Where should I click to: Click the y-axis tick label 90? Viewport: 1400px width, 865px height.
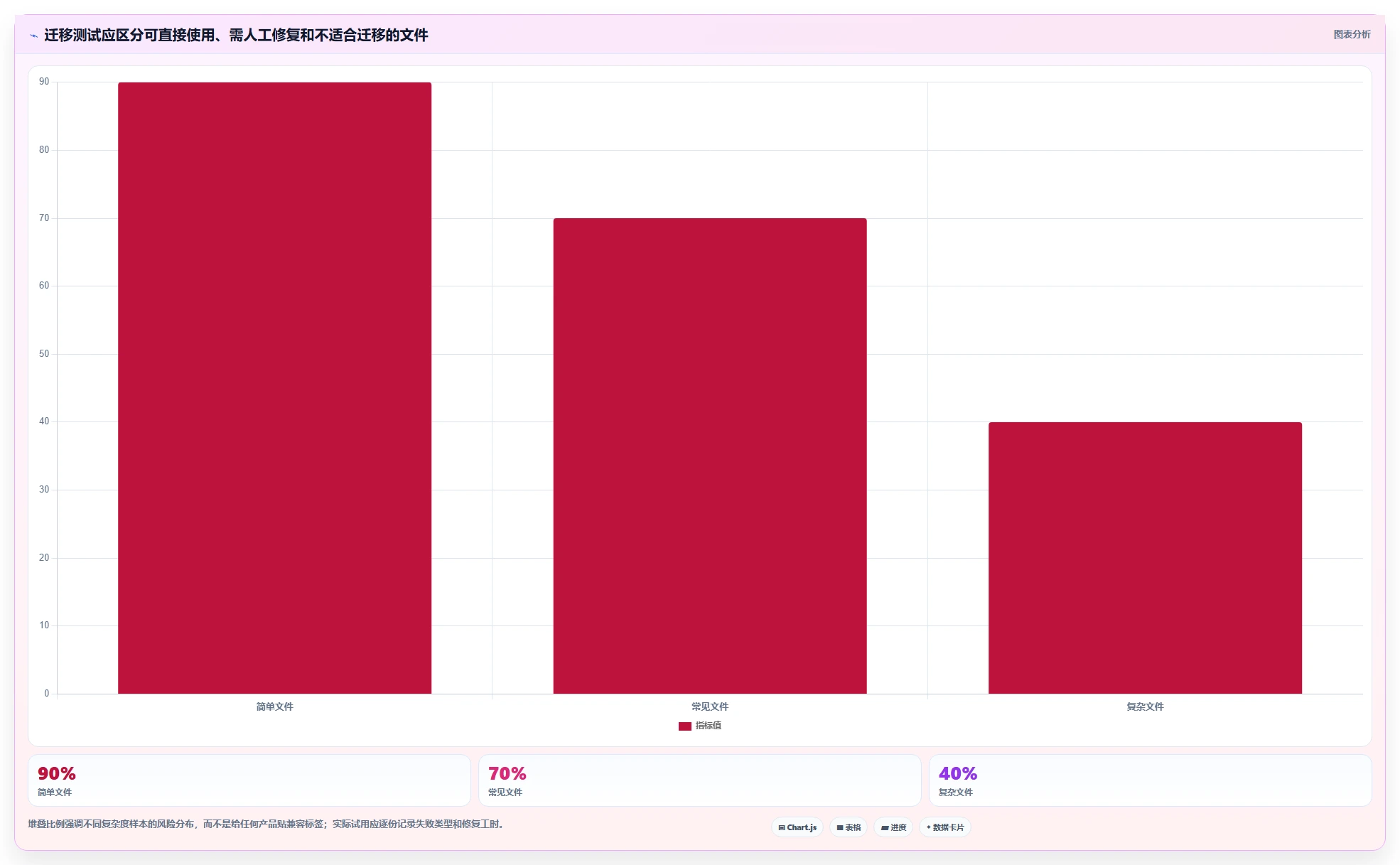(x=44, y=82)
